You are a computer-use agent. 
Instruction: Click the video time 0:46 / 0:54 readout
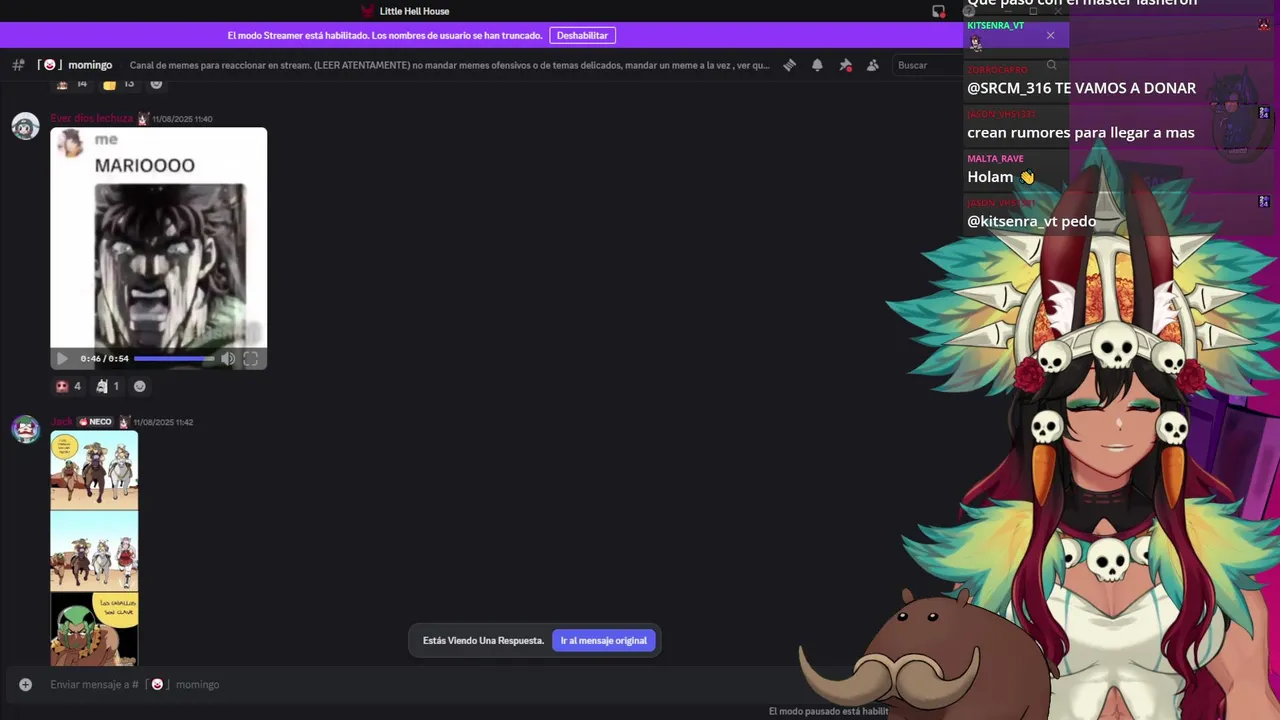click(x=105, y=358)
